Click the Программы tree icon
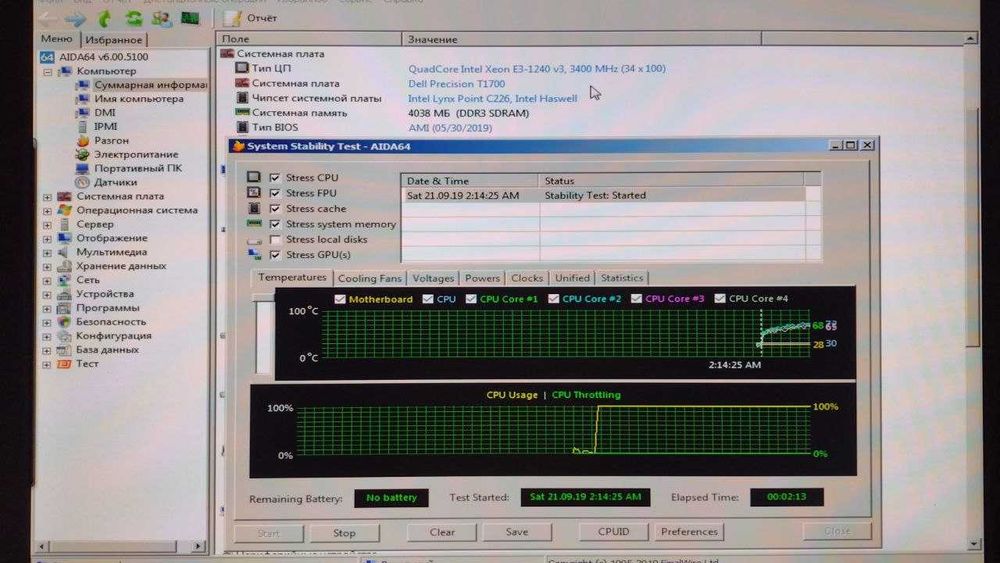Image resolution: width=1000 pixels, height=563 pixels. [x=64, y=308]
